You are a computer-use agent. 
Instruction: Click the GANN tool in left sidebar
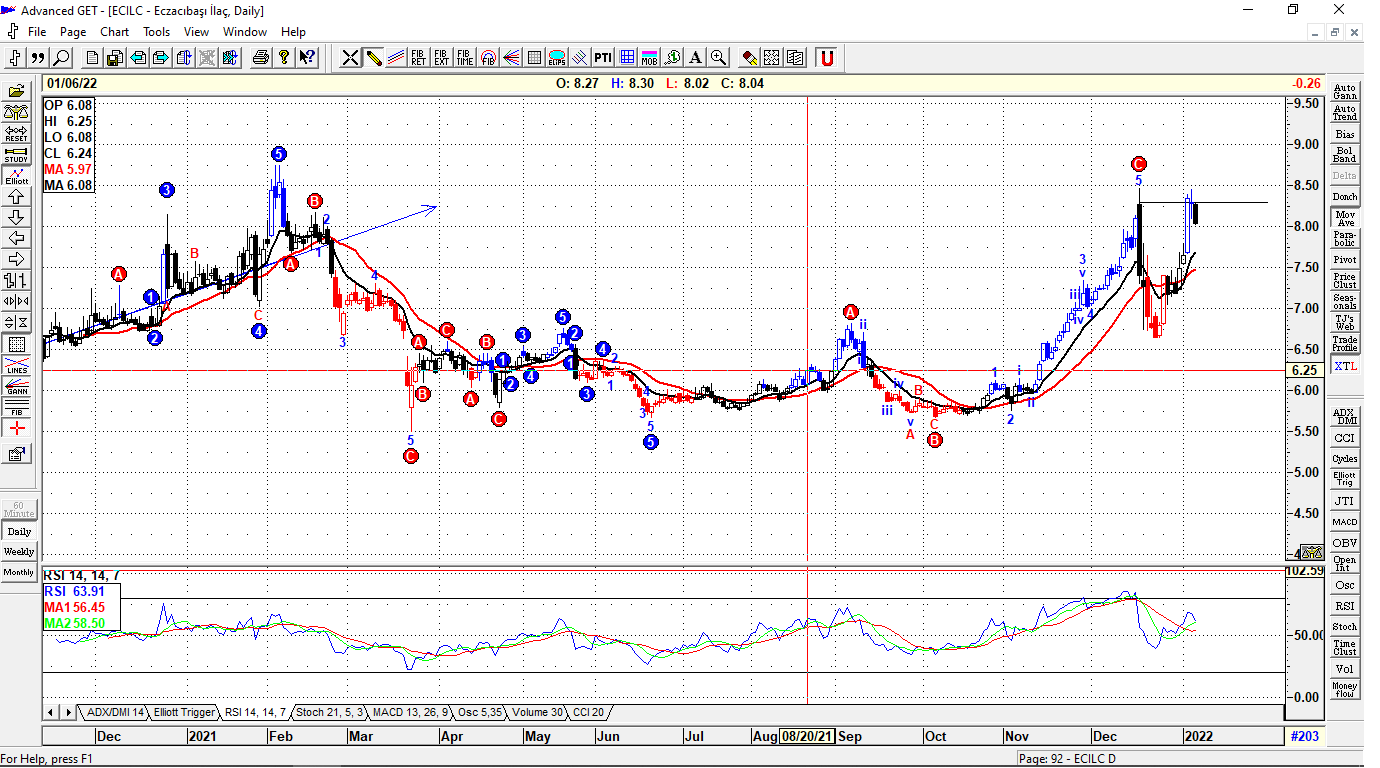pos(17,388)
